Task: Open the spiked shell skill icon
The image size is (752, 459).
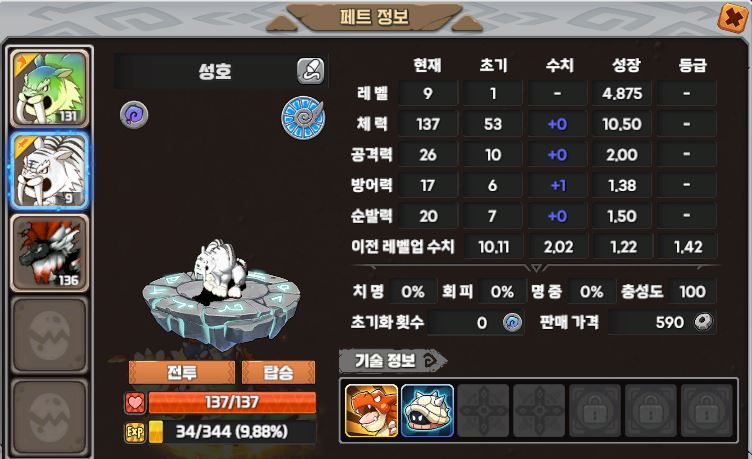Action: (427, 410)
